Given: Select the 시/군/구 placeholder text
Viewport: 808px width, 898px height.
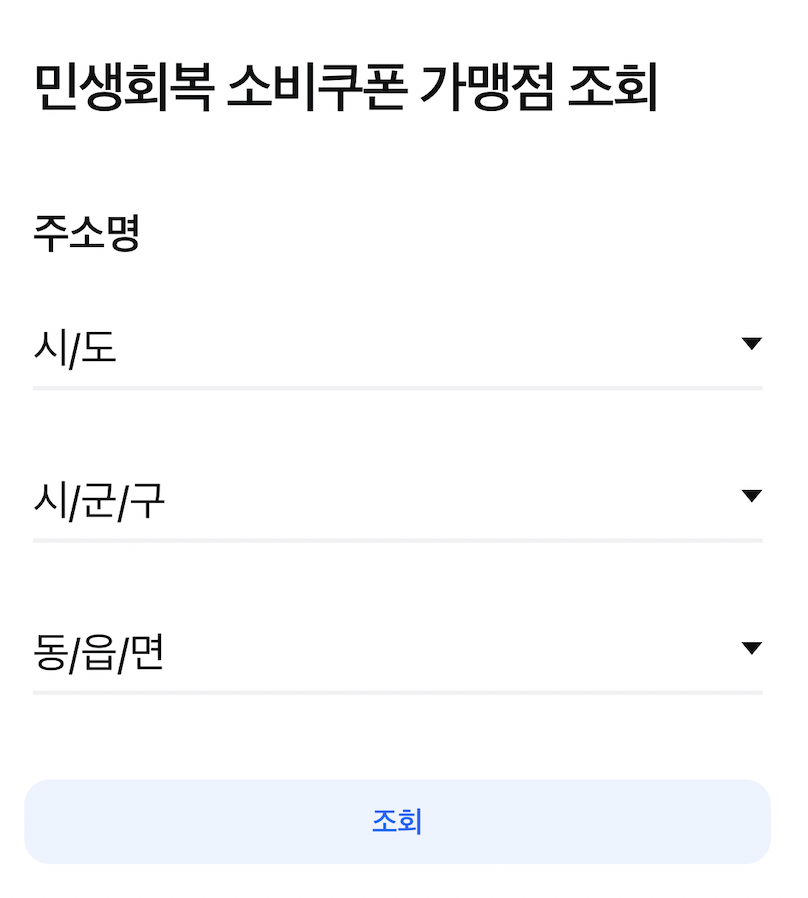Looking at the screenshot, I should click(99, 501).
